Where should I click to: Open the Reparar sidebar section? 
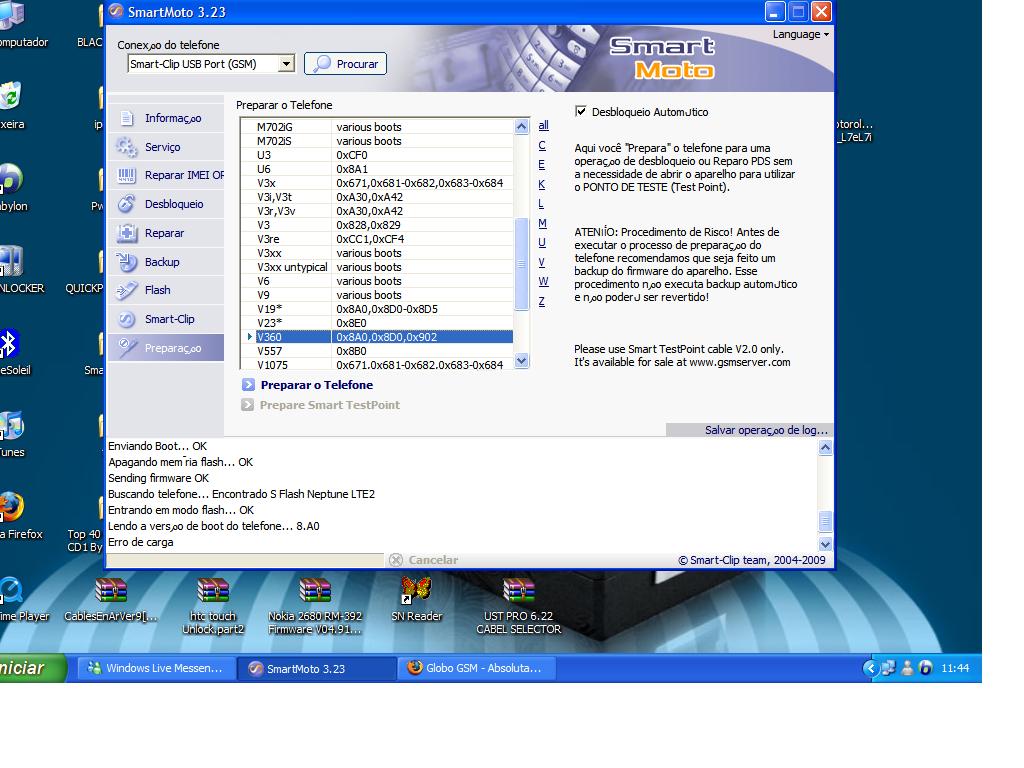[x=166, y=233]
